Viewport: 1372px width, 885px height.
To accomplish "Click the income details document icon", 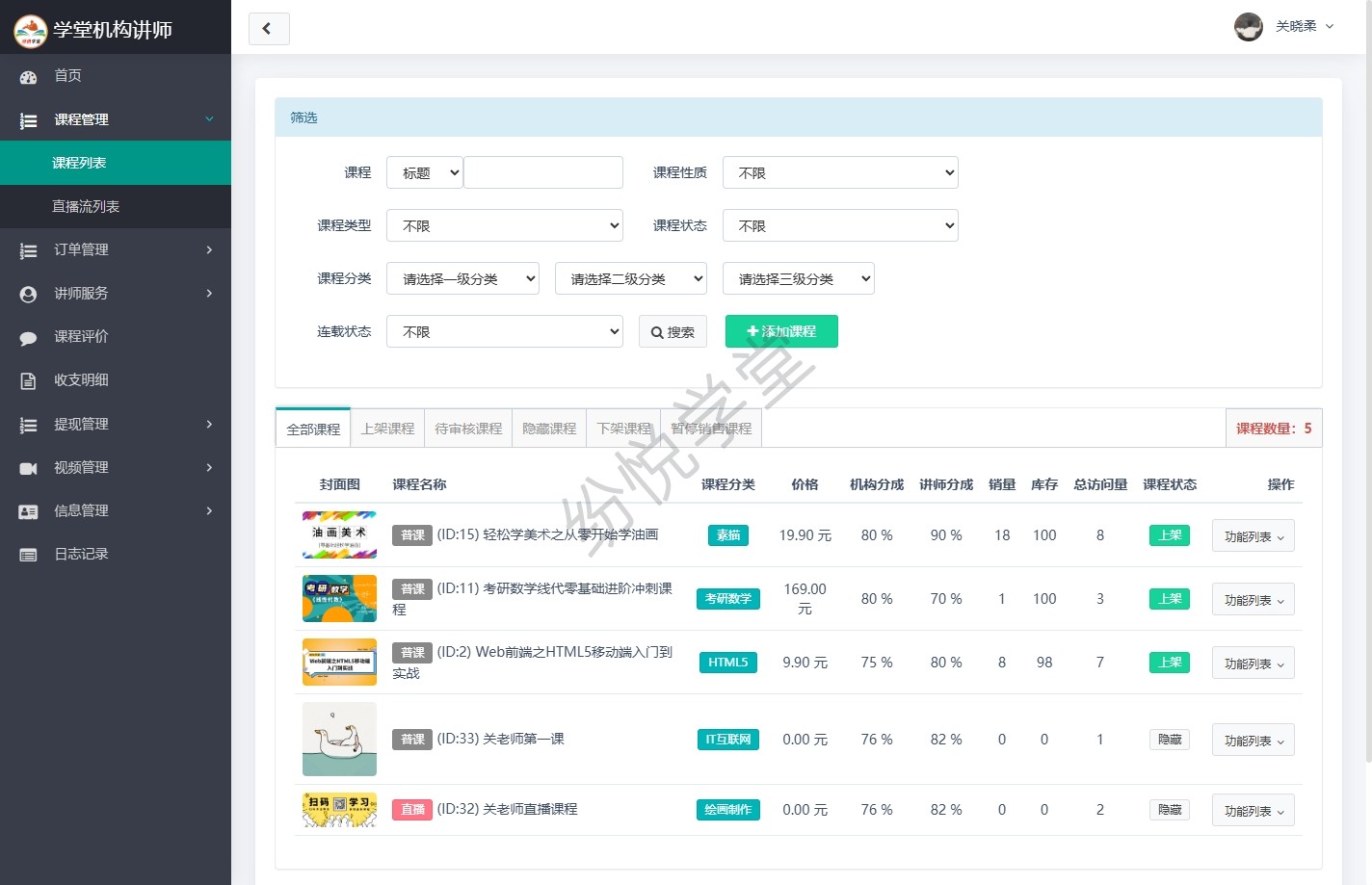I will point(28,380).
